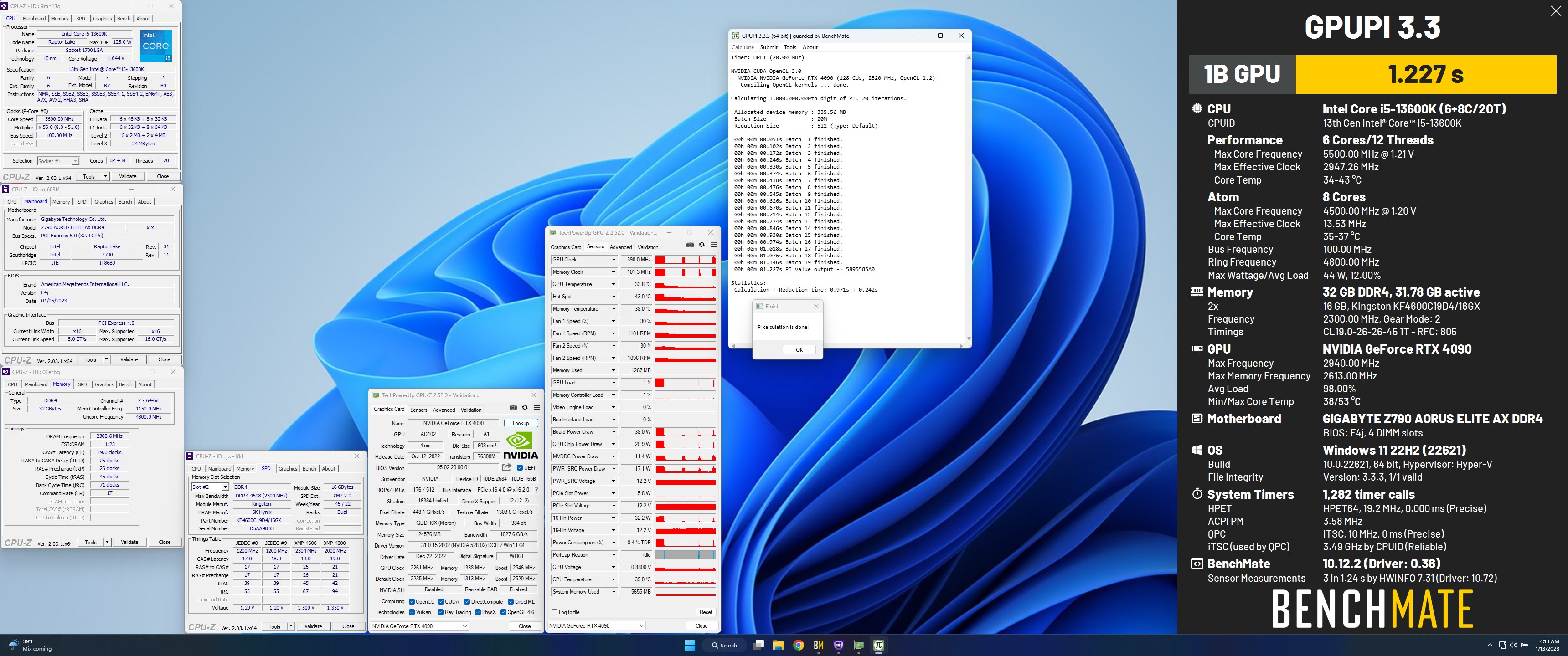Click Validate in the CPU-Z SPD window

(313, 626)
